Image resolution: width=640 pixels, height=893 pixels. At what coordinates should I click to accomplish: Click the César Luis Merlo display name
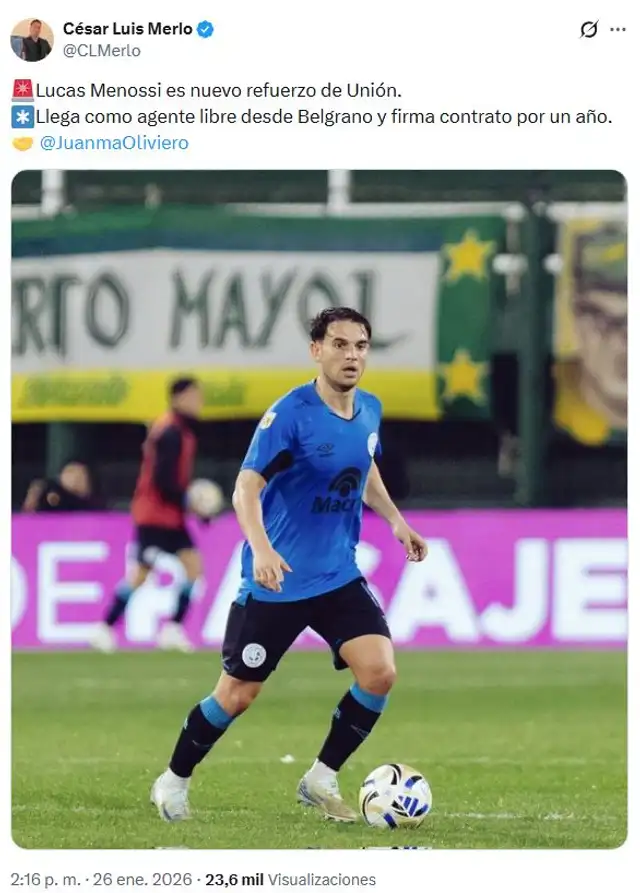click(128, 28)
